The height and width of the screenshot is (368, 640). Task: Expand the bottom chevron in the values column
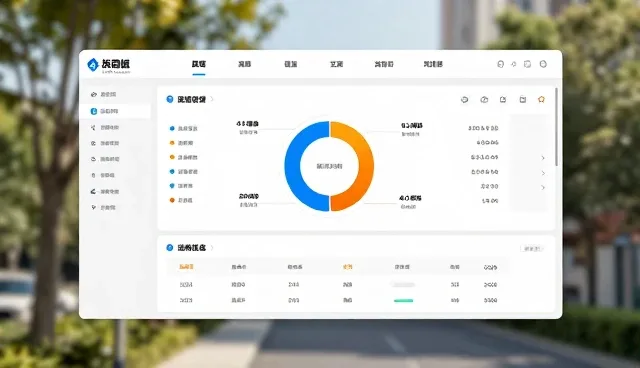[x=543, y=188]
